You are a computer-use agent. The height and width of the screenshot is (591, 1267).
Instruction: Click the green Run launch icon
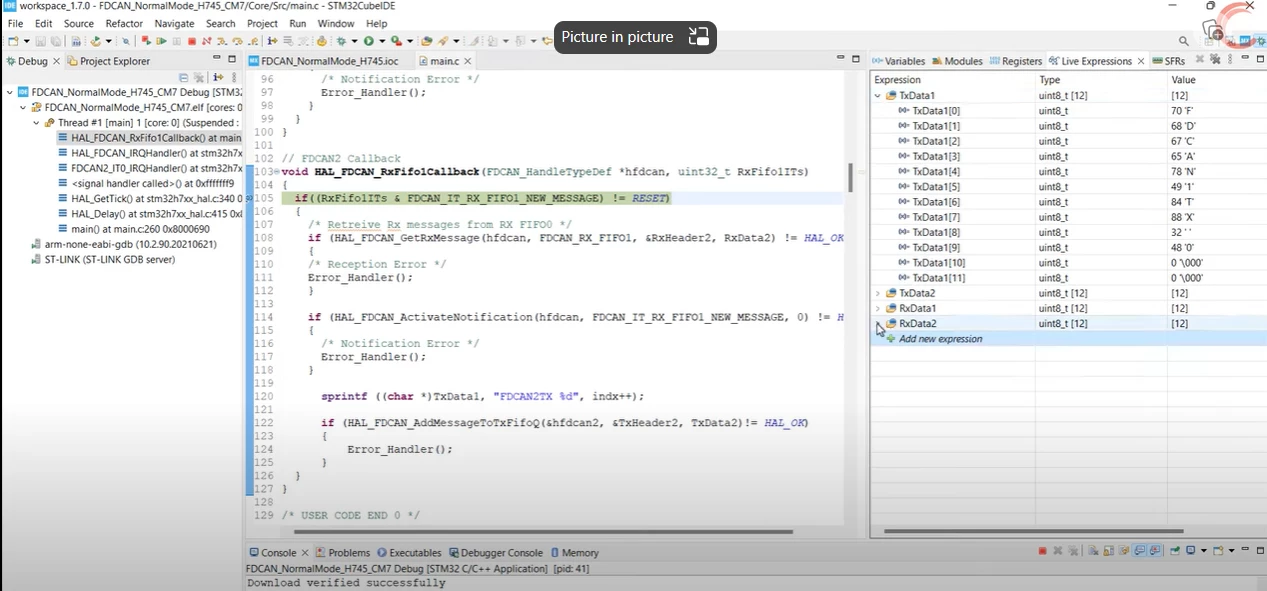tap(368, 41)
